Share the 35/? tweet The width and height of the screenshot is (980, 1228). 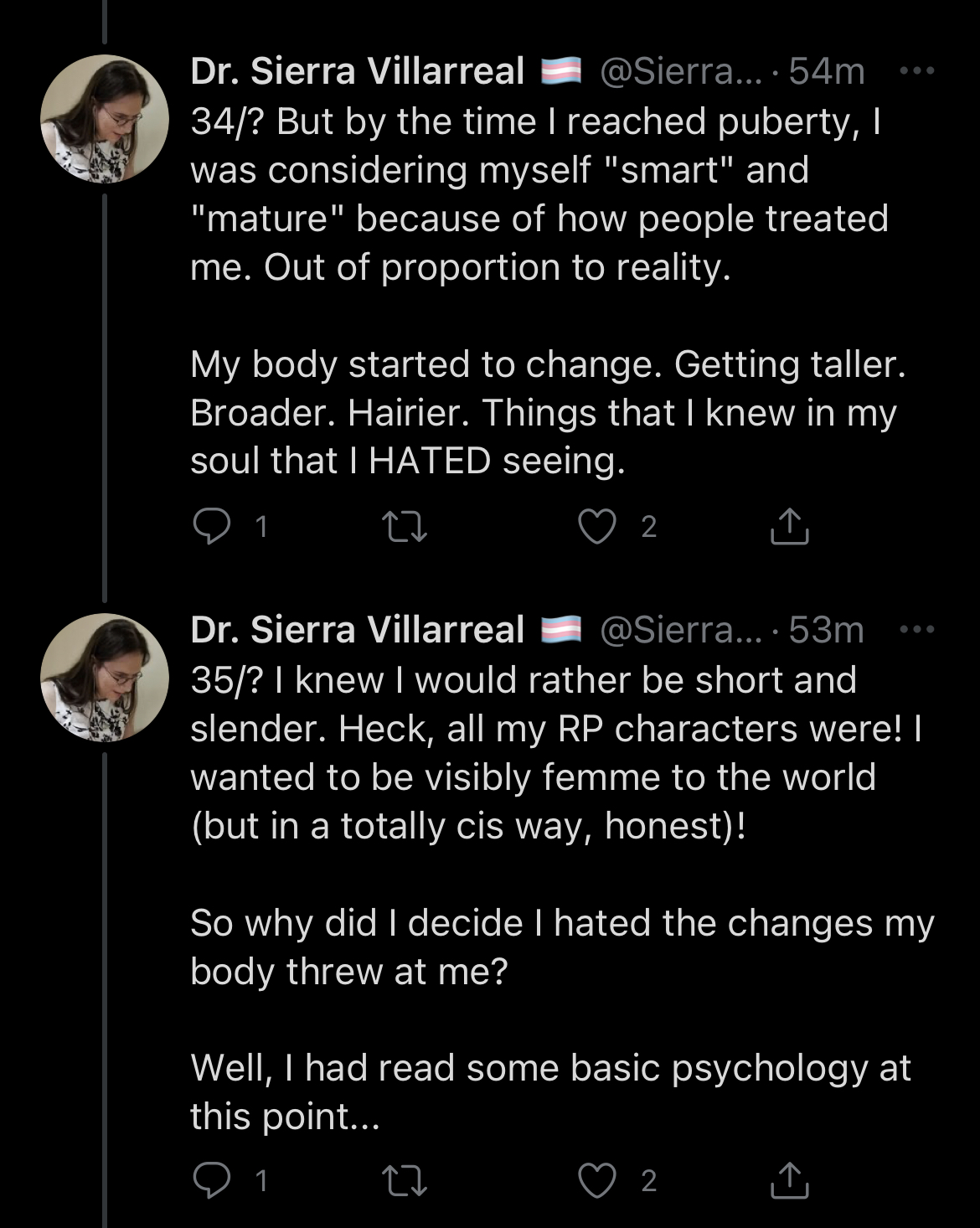789,1180
